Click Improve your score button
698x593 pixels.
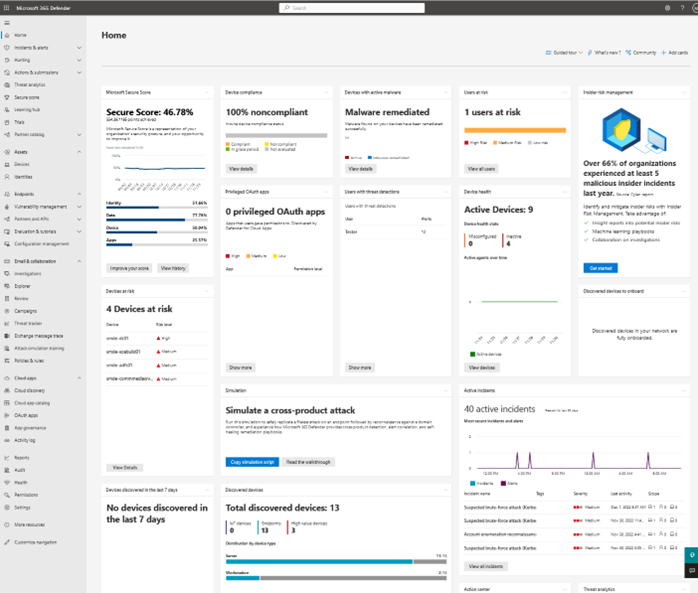129,268
